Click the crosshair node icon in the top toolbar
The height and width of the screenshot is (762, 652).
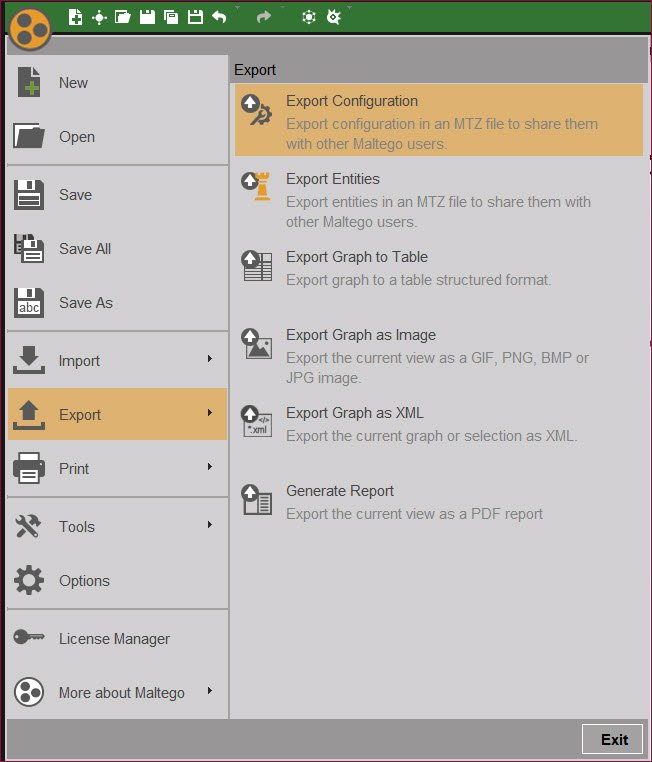click(99, 18)
